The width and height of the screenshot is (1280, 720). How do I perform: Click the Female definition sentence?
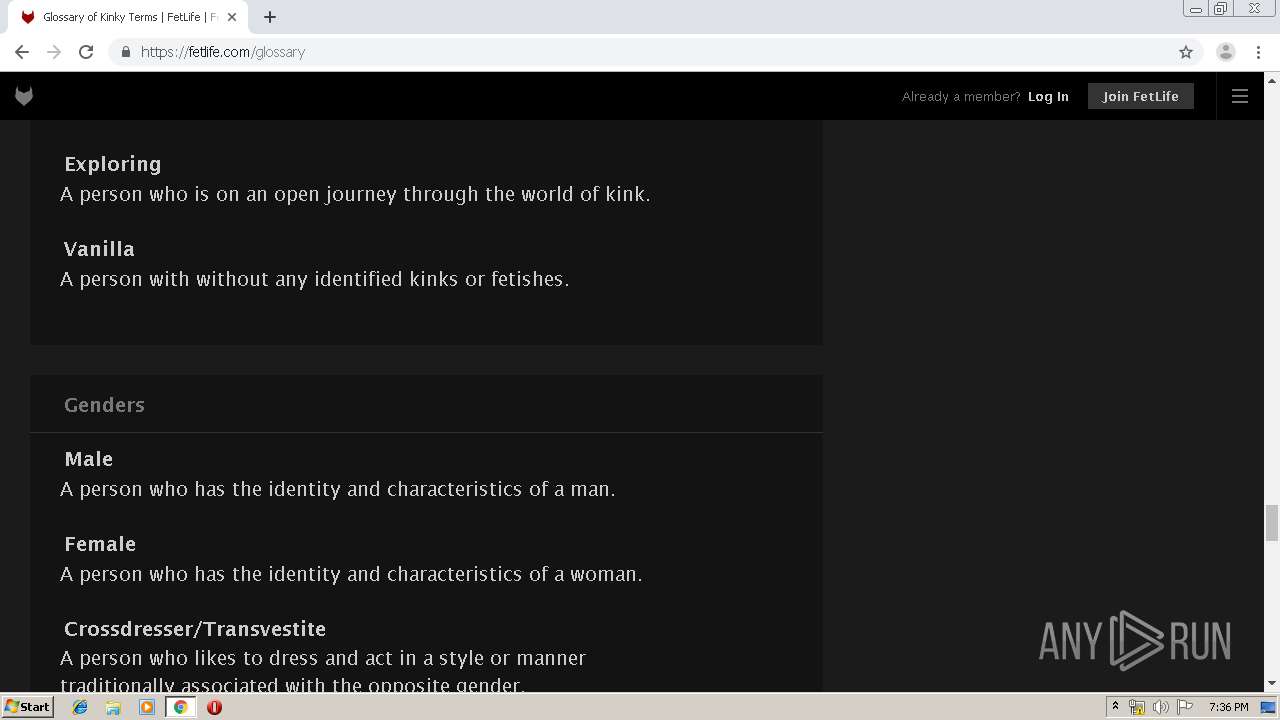(351, 574)
